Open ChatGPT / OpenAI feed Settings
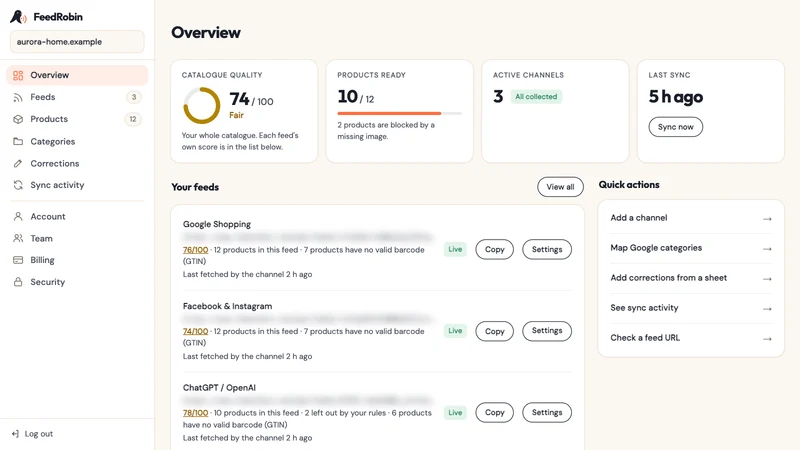The width and height of the screenshot is (800, 450). pyautogui.click(x=547, y=412)
